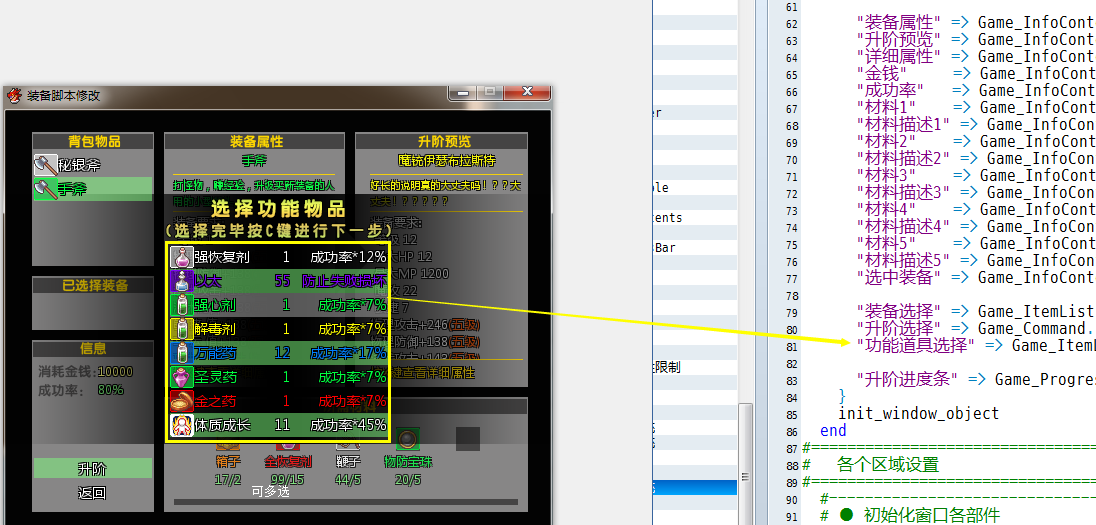Screen dimensions: 1096x525
Task: Click the 消耗金钱 10000 value
Action: coord(115,371)
